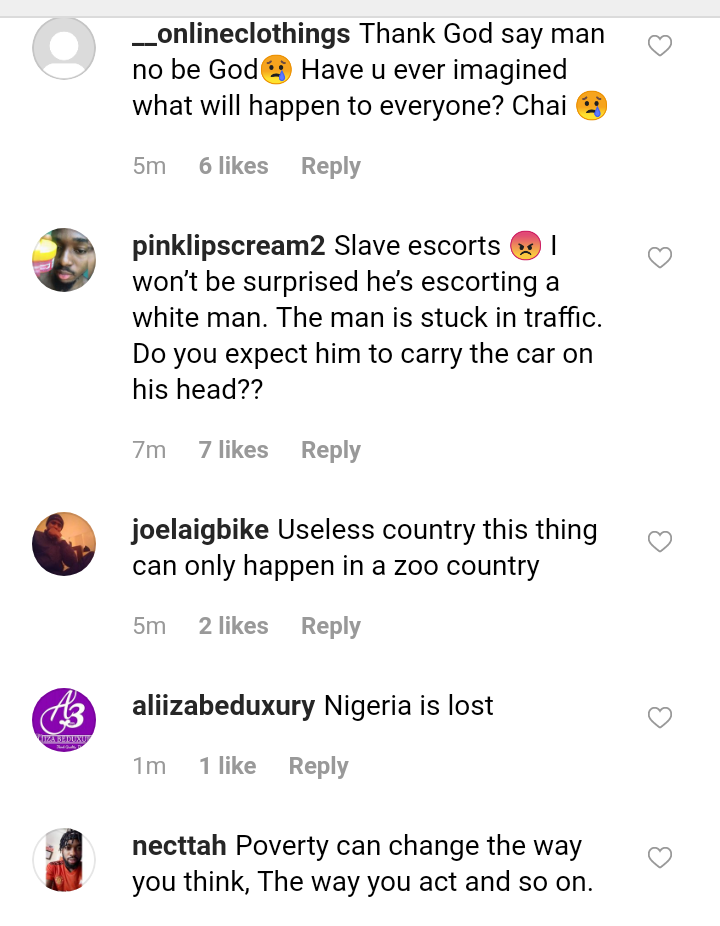720x926 pixels.
Task: View the 2 likes on joelaigbike's comment
Action: pyautogui.click(x=233, y=626)
